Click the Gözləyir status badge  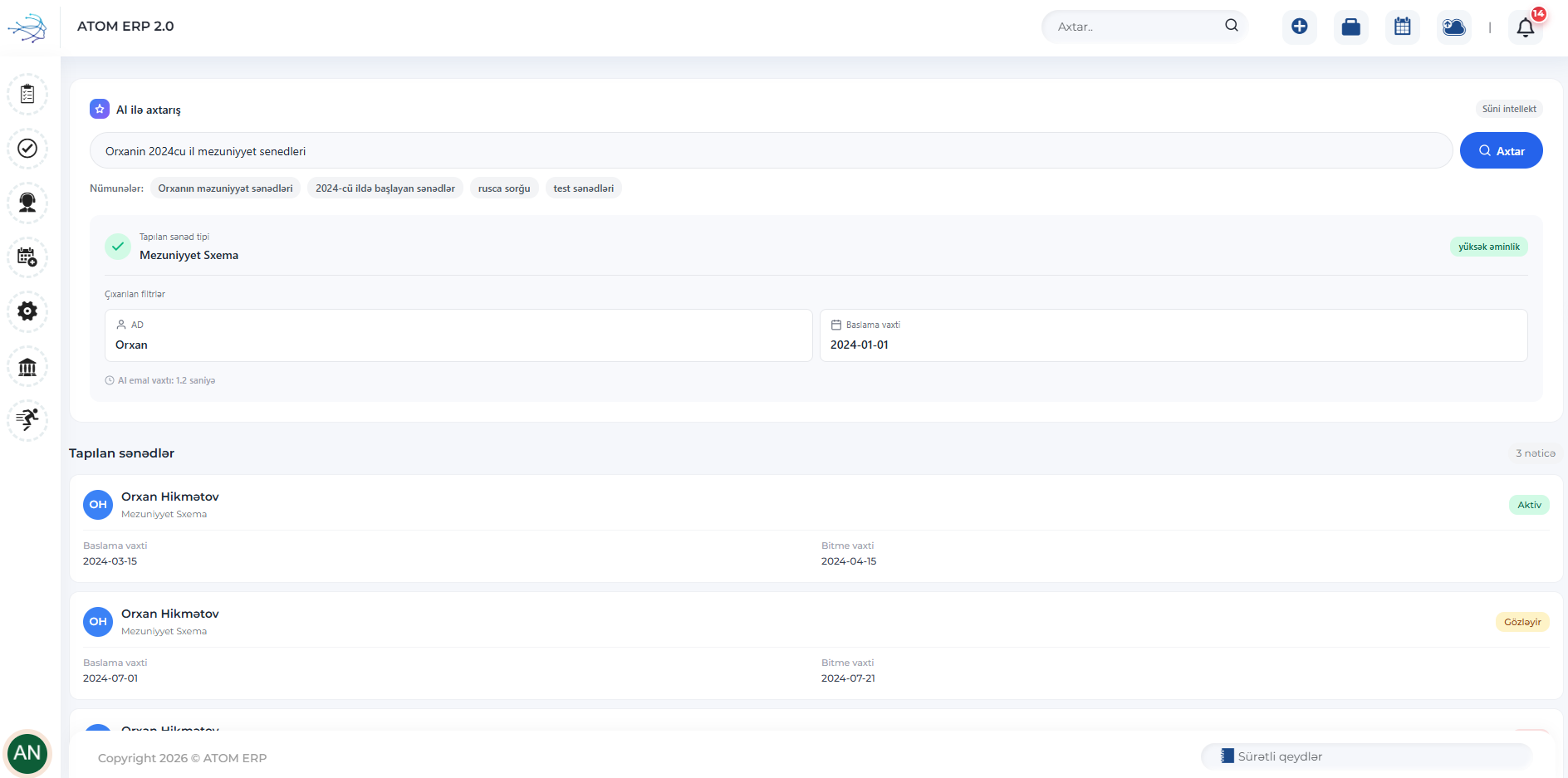pos(1522,622)
